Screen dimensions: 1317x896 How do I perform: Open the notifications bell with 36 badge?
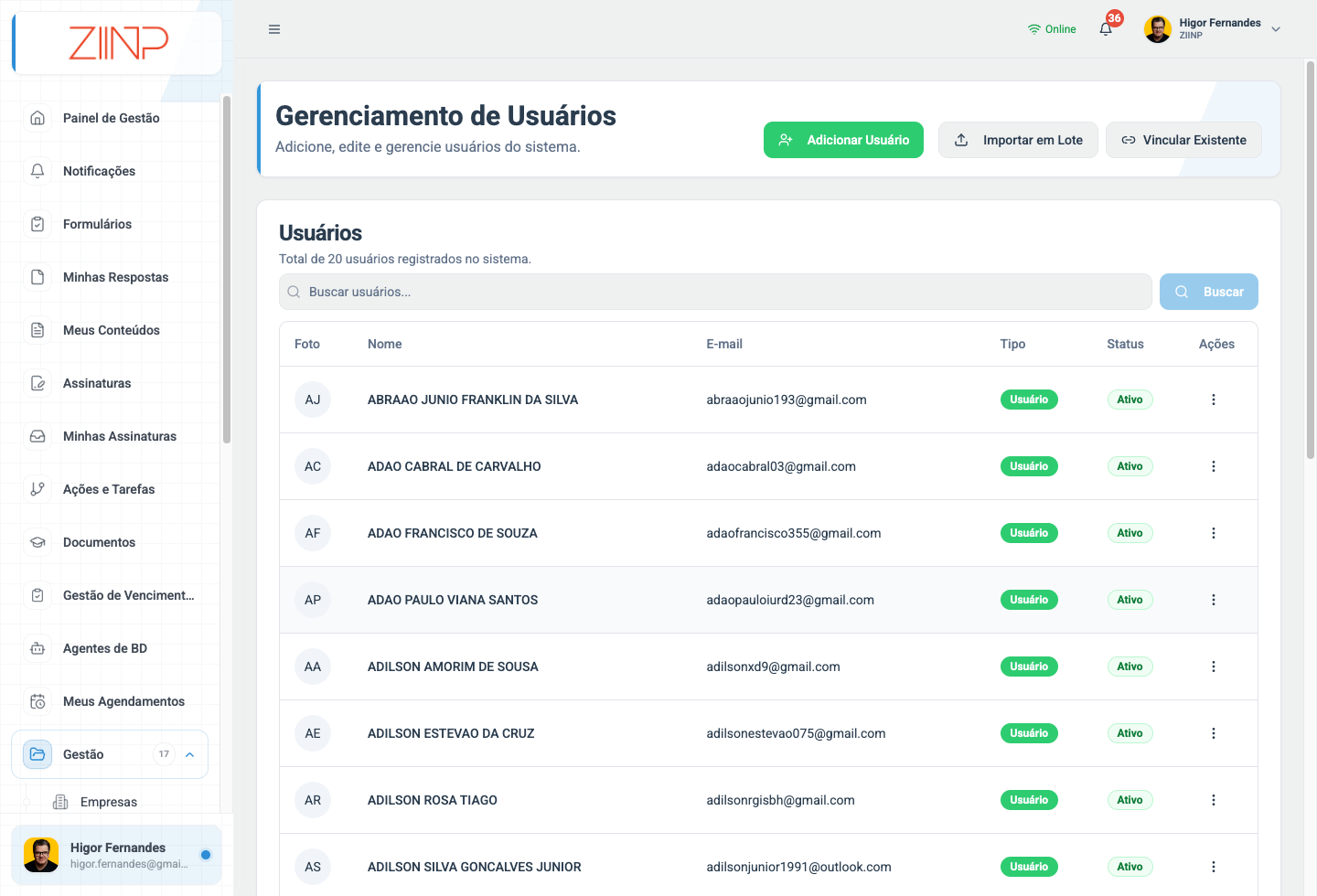tap(1107, 28)
